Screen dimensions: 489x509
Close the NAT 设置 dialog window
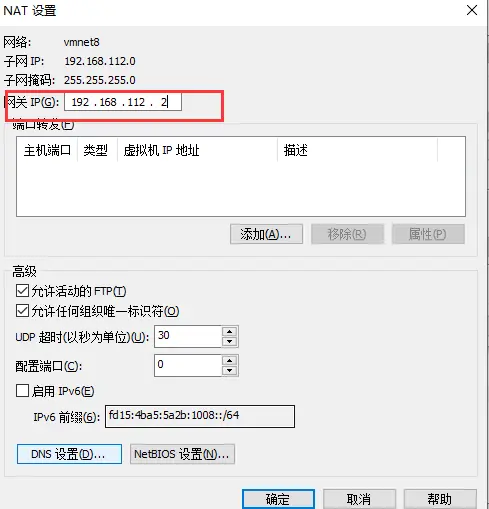point(472,10)
